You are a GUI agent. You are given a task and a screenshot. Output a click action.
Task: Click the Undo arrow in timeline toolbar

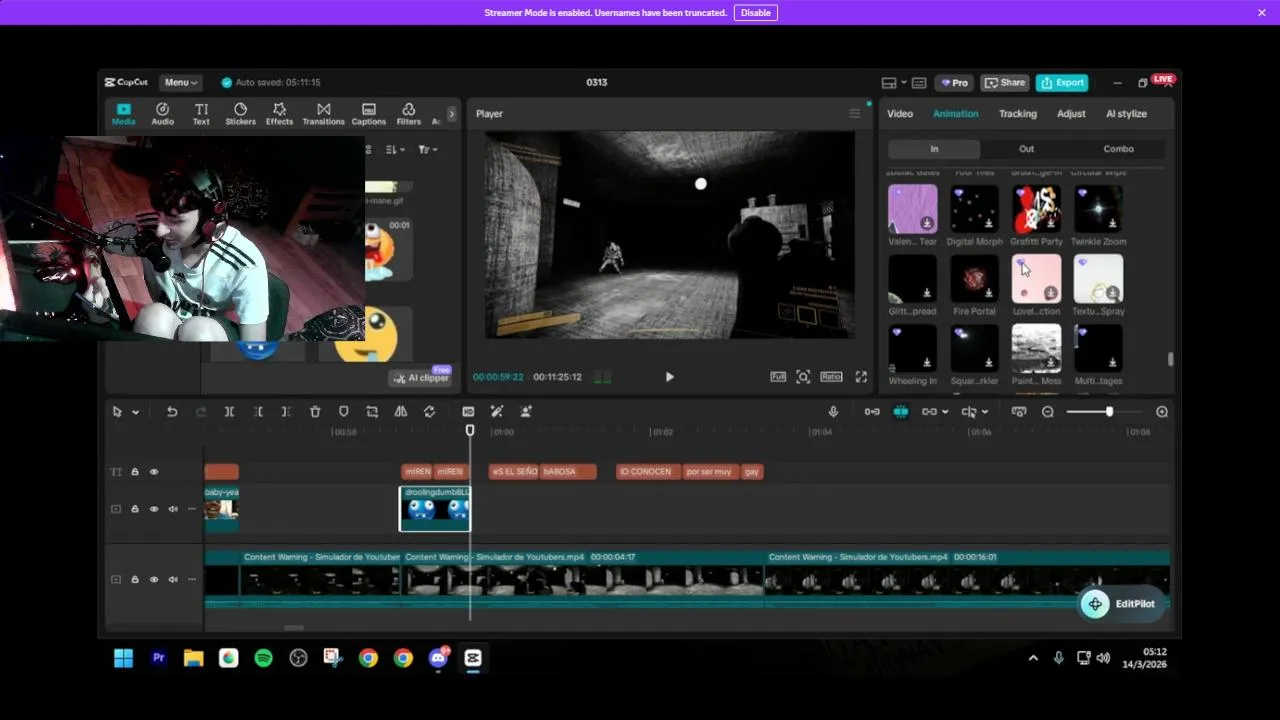172,412
